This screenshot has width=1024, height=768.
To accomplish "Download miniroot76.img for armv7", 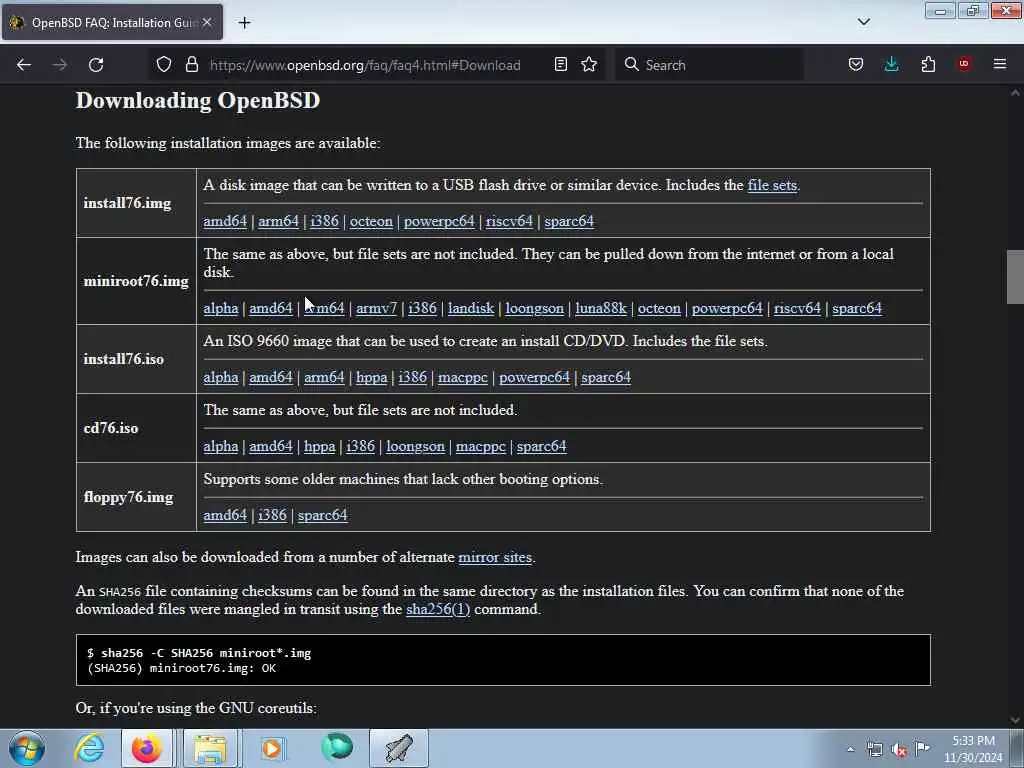I will 376,308.
